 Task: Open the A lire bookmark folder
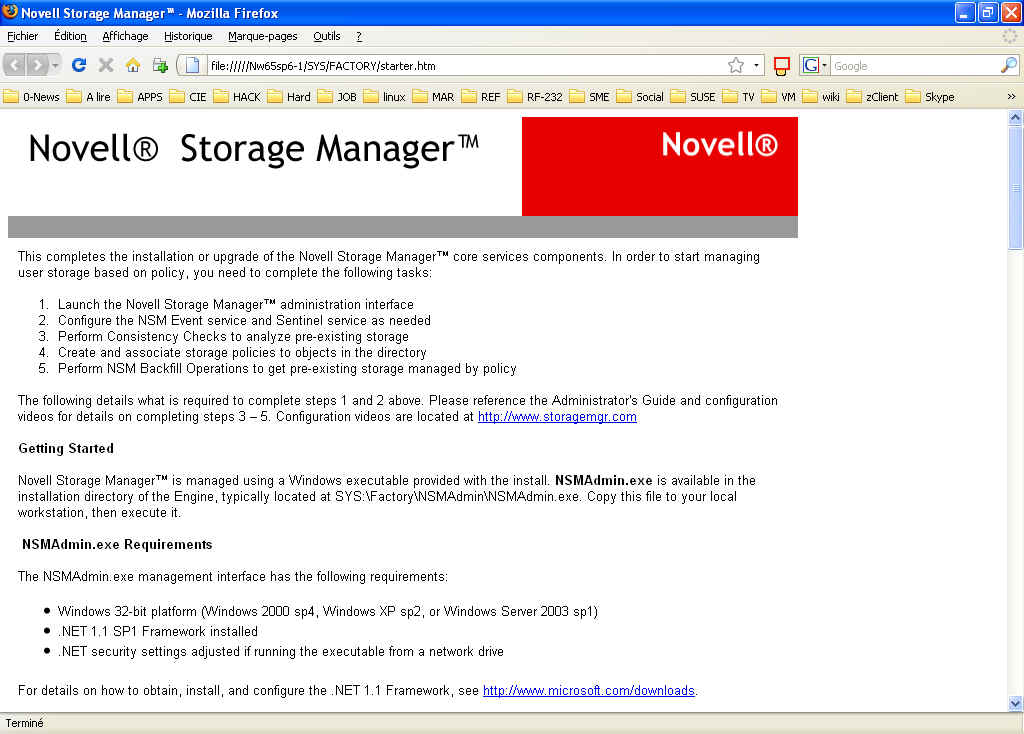coord(89,97)
